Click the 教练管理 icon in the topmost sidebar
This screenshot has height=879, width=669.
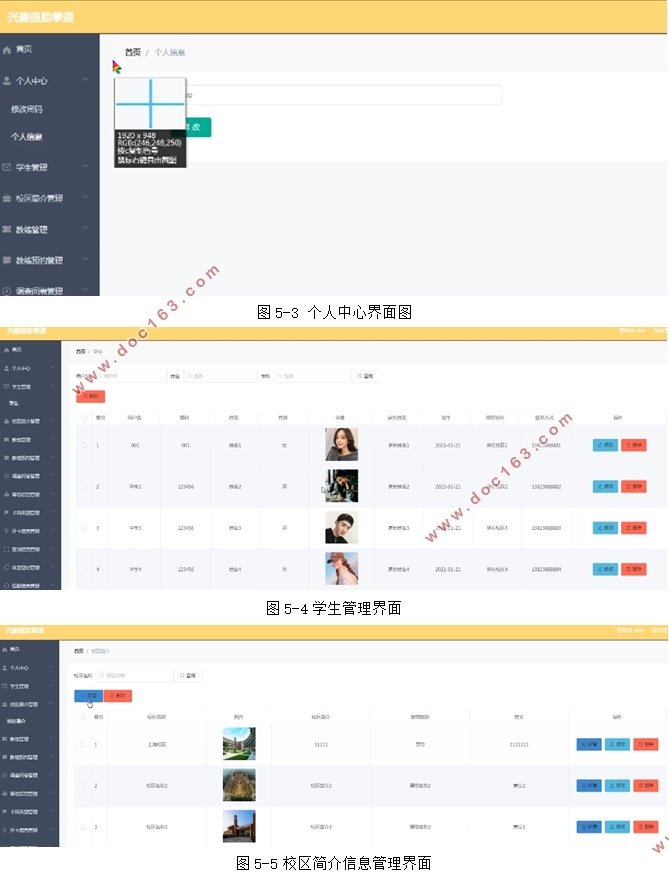(x=7, y=229)
